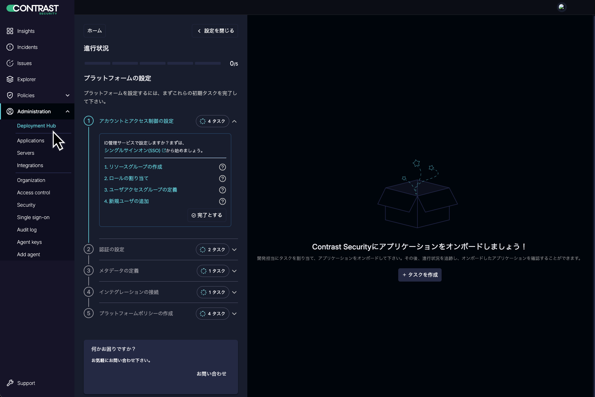Viewport: 595px width, 397px height.
Task: Open Add agent page
Action: tap(28, 254)
